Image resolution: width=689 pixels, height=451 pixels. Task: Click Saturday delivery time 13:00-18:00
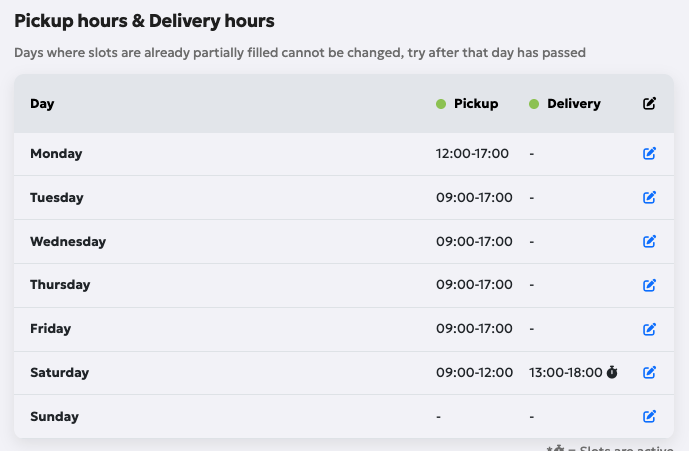click(x=565, y=372)
